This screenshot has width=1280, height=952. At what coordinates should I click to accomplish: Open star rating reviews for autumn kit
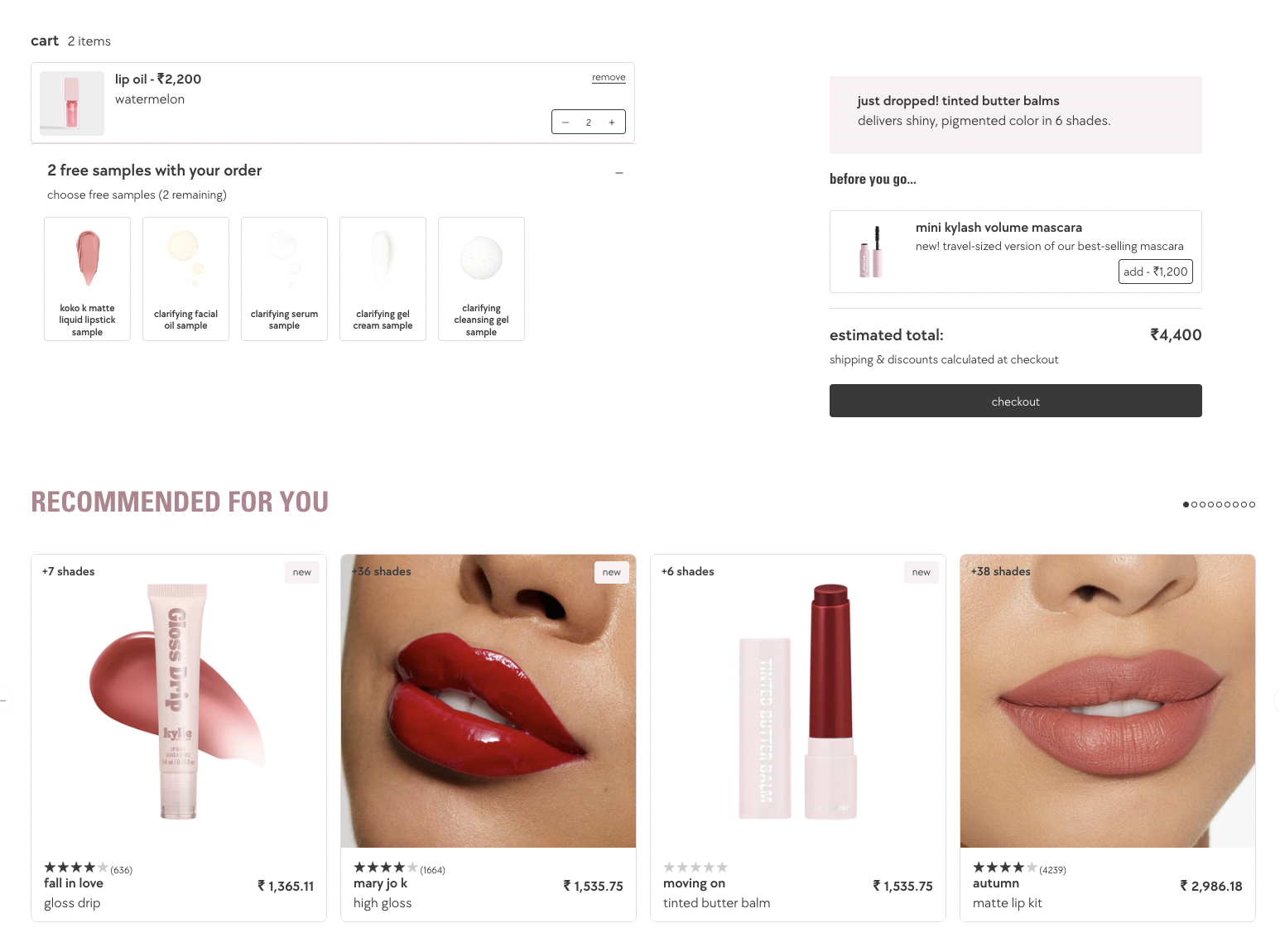tap(1019, 868)
